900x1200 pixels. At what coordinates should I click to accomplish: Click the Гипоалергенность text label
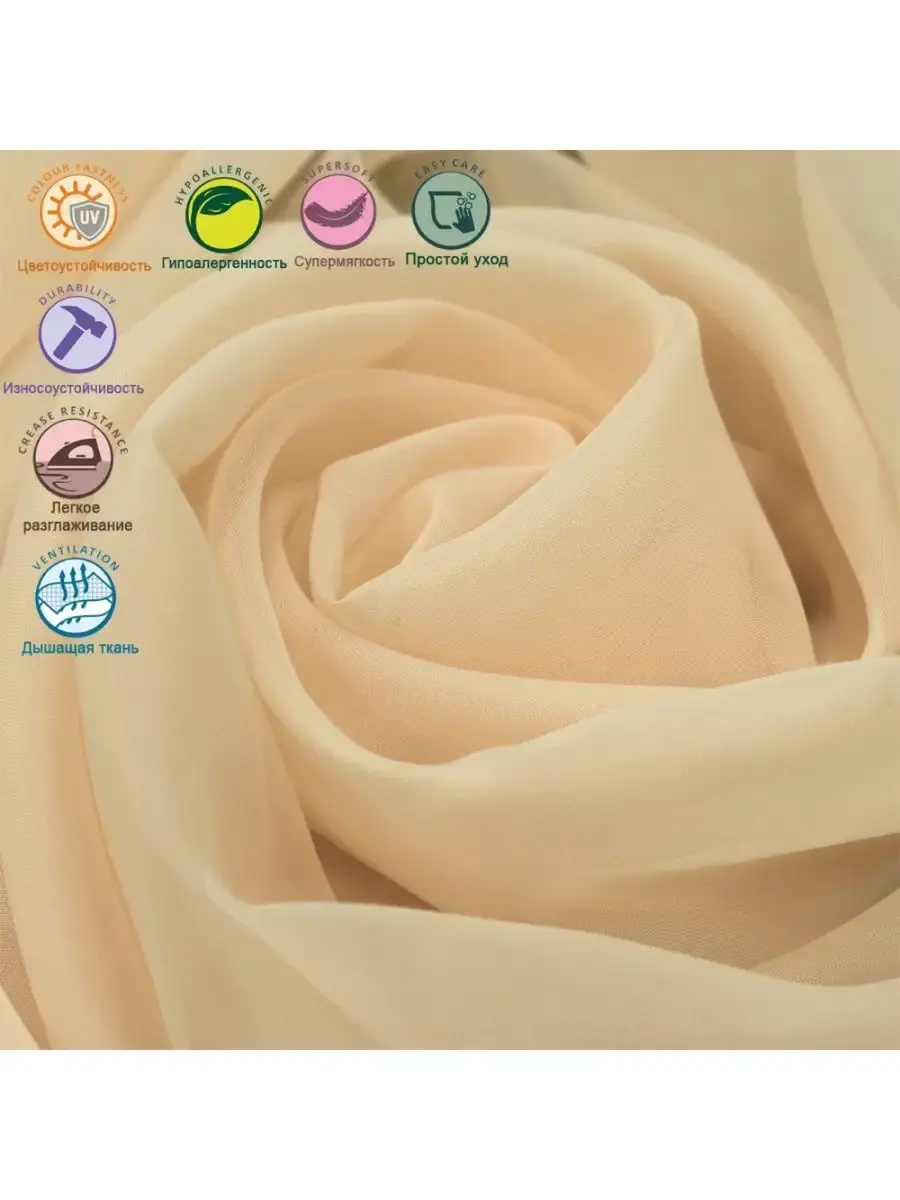click(223, 262)
